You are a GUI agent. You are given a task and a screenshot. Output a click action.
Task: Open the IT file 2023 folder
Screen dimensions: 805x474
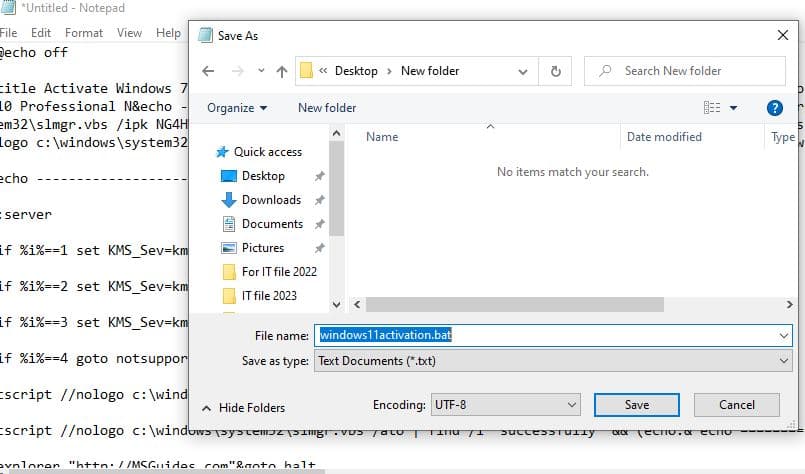(269, 296)
